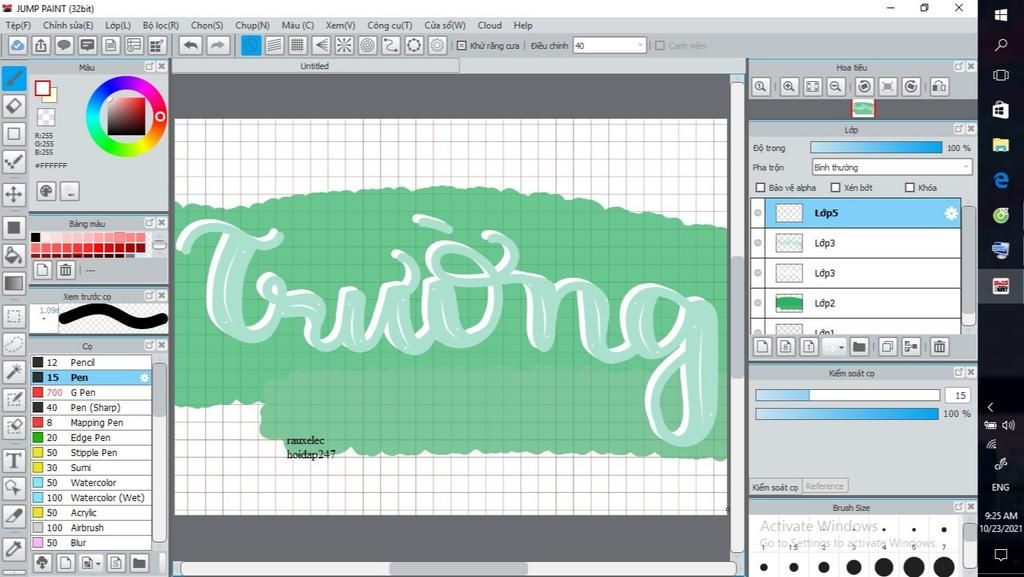Select the Select Pen tool
The image size is (1024, 577).
click(x=14, y=399)
